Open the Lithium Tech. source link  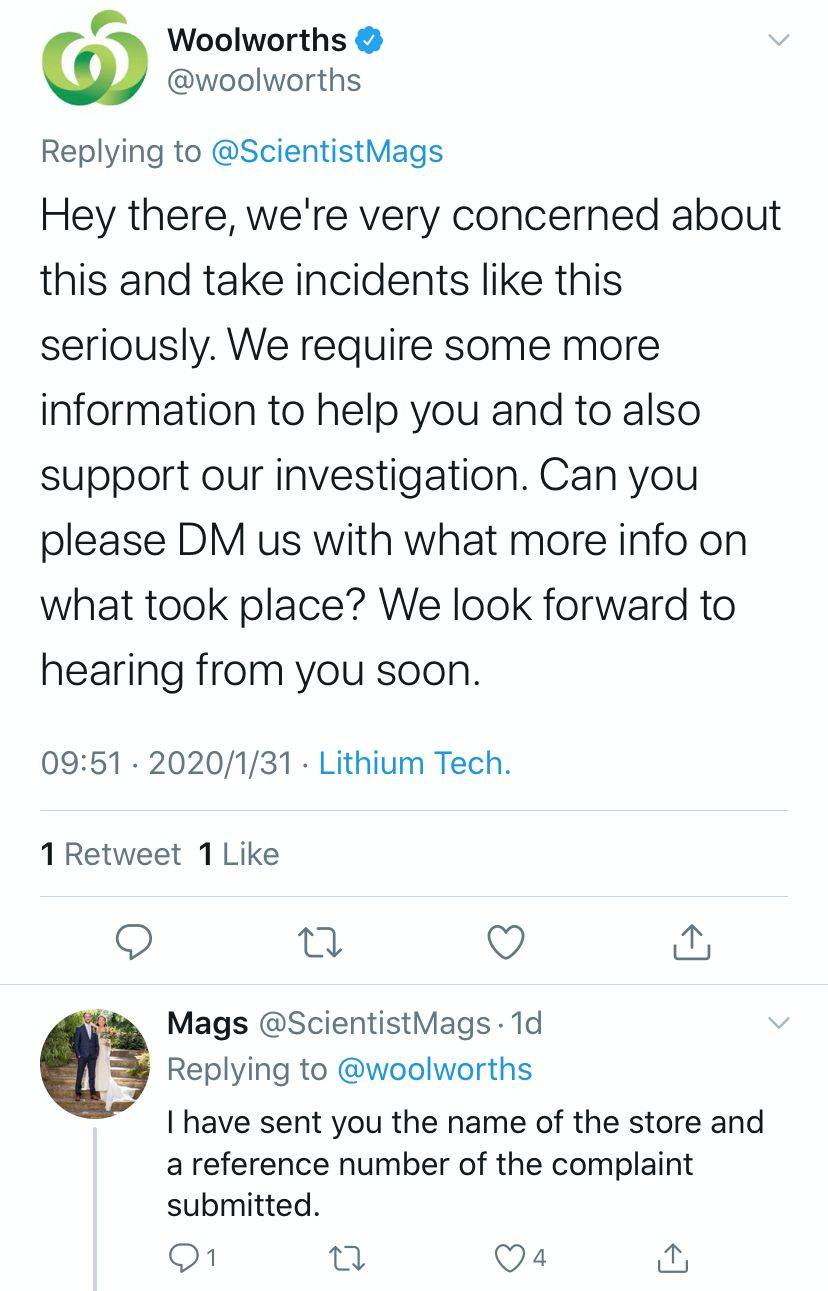point(415,763)
